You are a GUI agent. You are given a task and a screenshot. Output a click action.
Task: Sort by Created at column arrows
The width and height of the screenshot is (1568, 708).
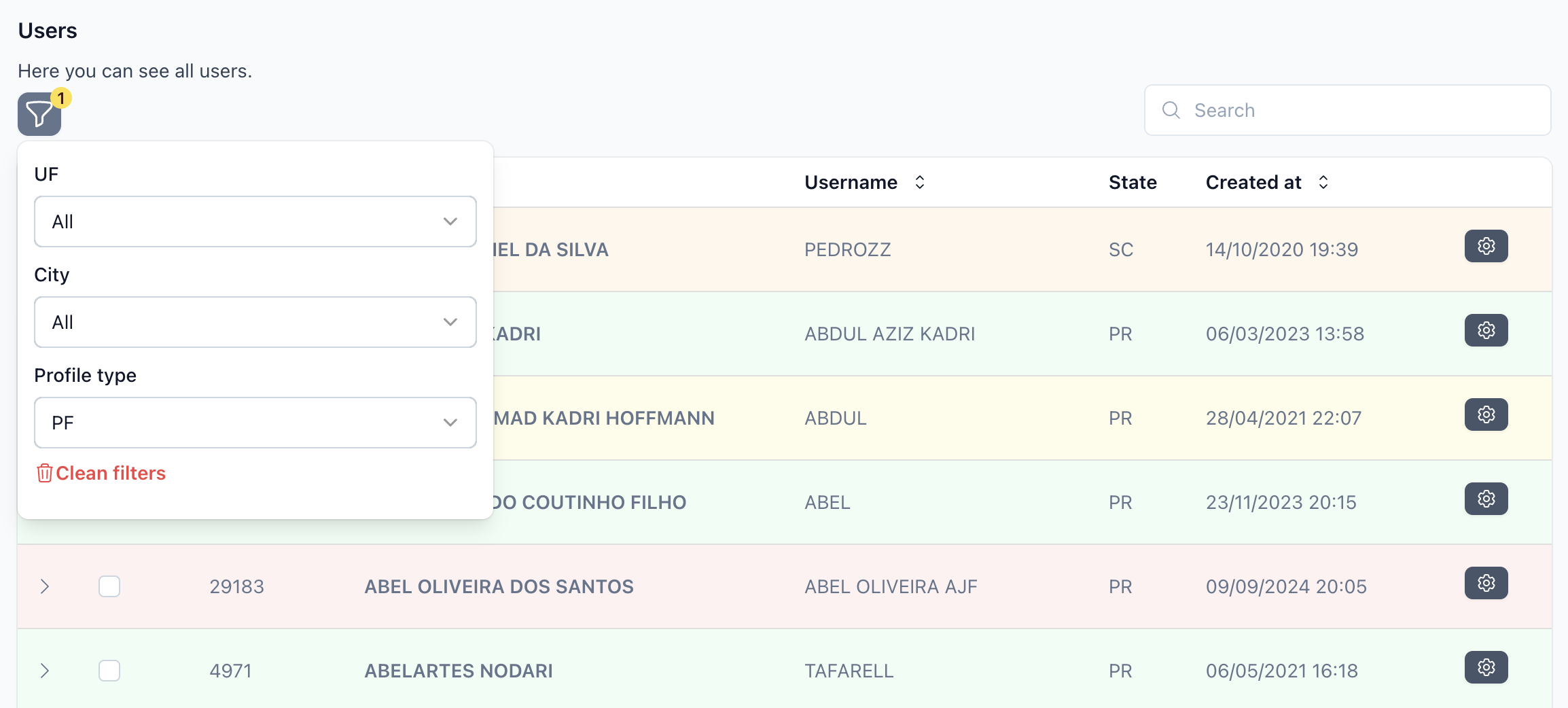coord(1323,182)
